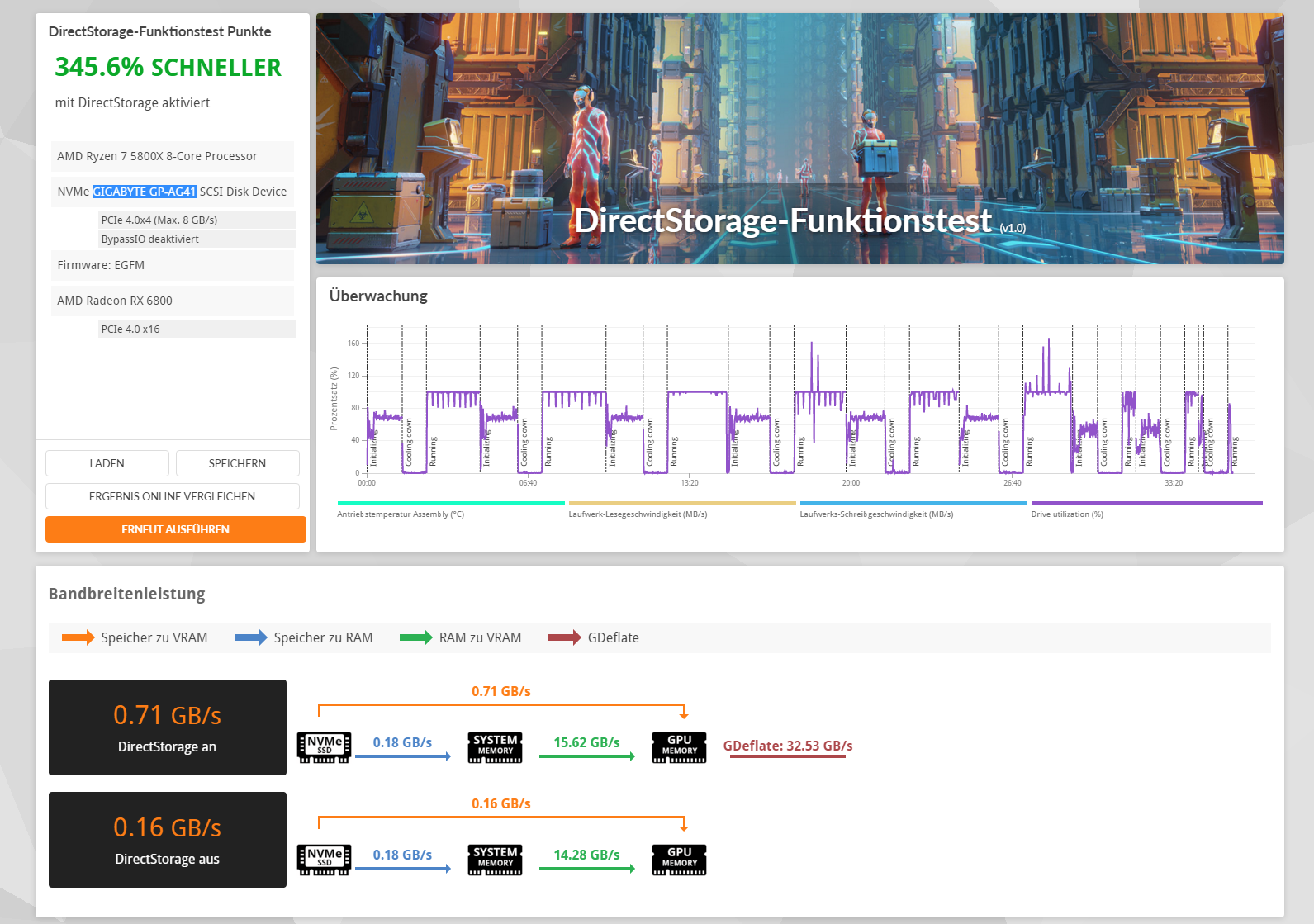Viewport: 1314px width, 924px height.
Task: Toggle Laufwerks-Schreibgeschwindigkeit legend series
Action: coord(913,509)
